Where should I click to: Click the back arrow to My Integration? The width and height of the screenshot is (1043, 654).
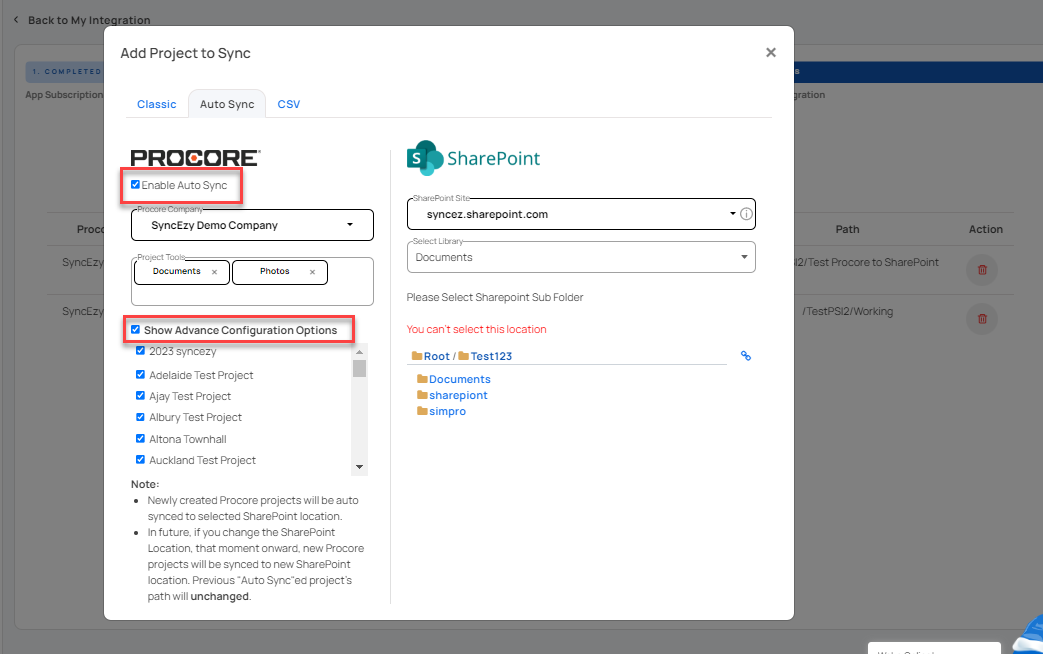coord(16,20)
